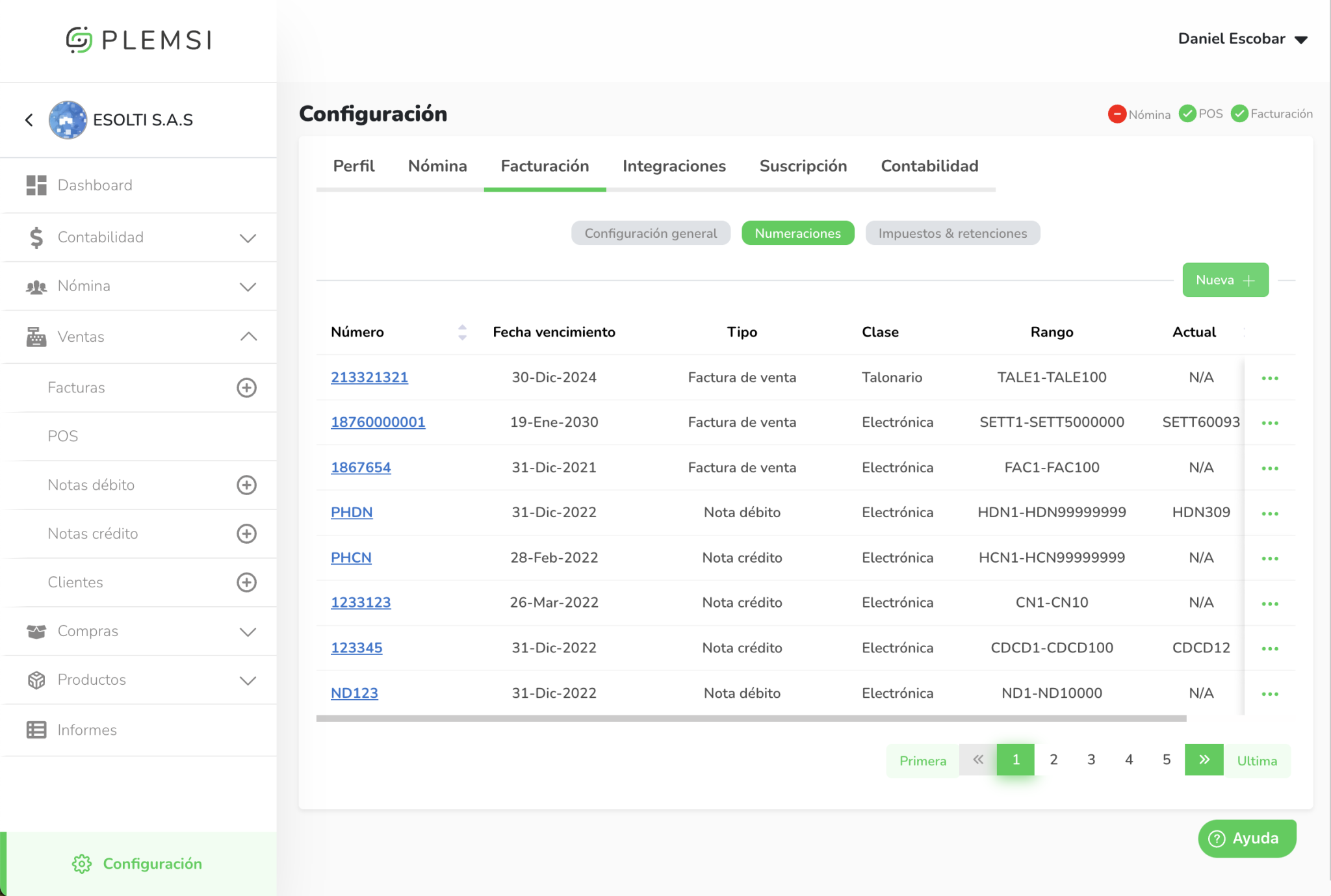
Task: Click the back arrow beside ESOLTI S.A.S
Action: pos(29,120)
